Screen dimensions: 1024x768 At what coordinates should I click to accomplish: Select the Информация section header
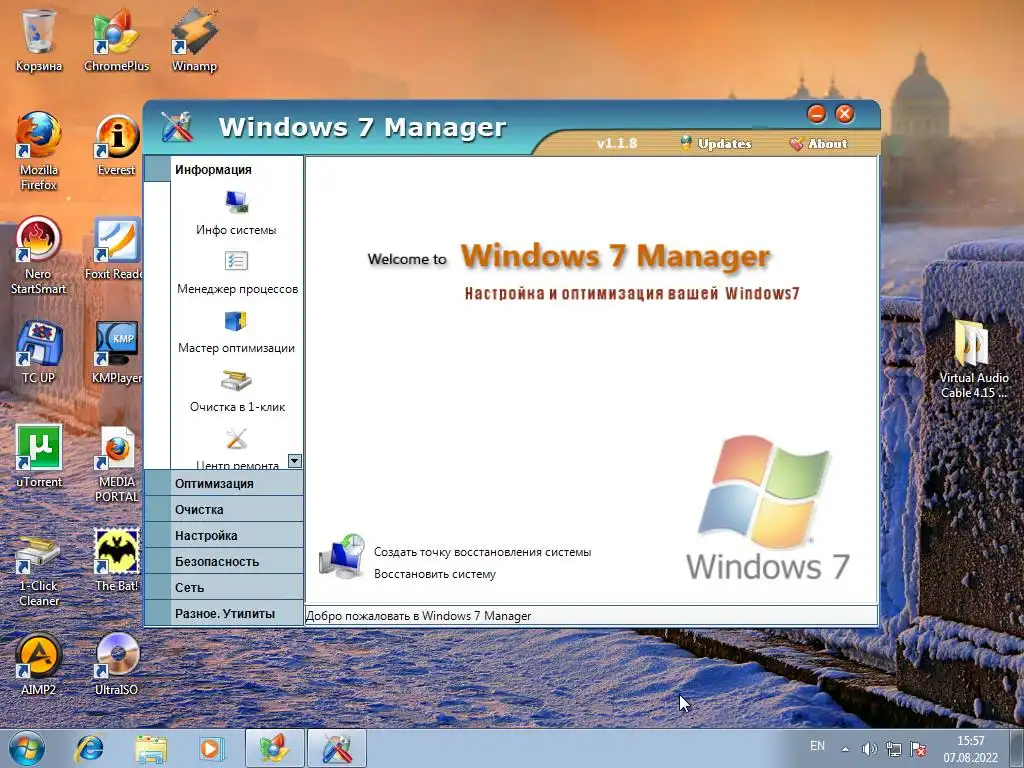(223, 169)
